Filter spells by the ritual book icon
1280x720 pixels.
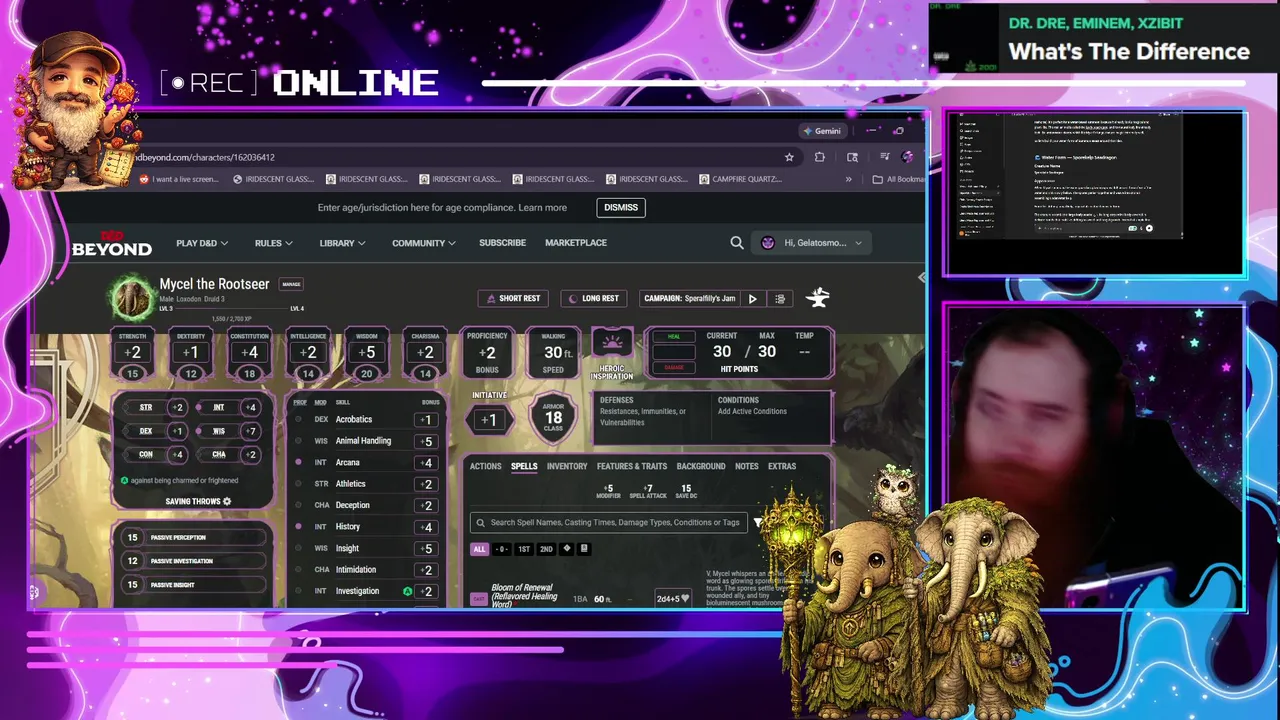(x=584, y=549)
